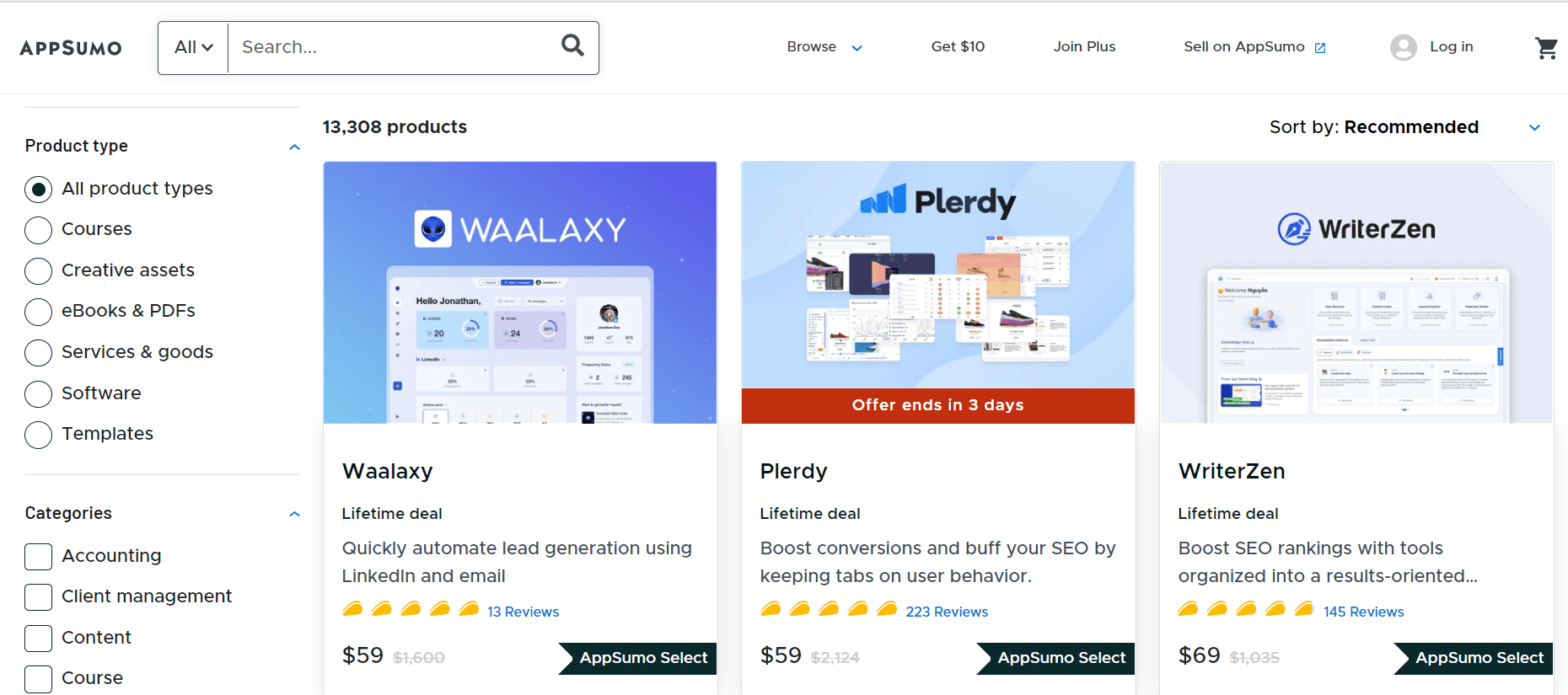Screen dimensions: 1568x695
Task: Click Waalaxy's taco star rating
Action: click(x=411, y=609)
